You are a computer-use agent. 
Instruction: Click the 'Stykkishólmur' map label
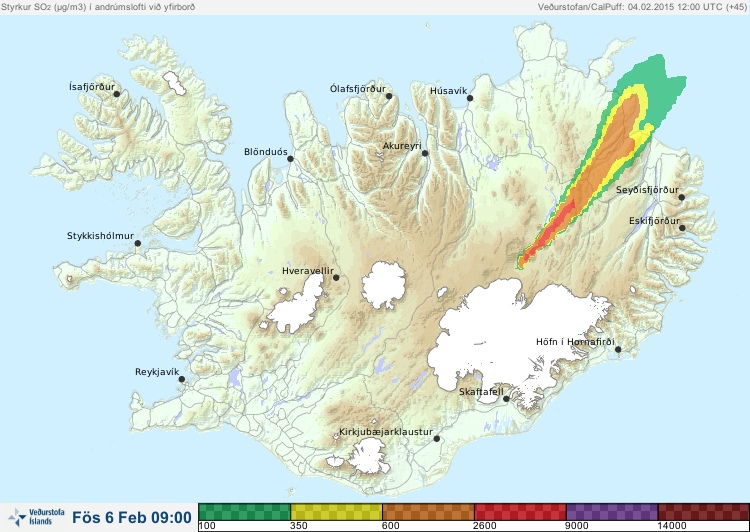coord(100,236)
